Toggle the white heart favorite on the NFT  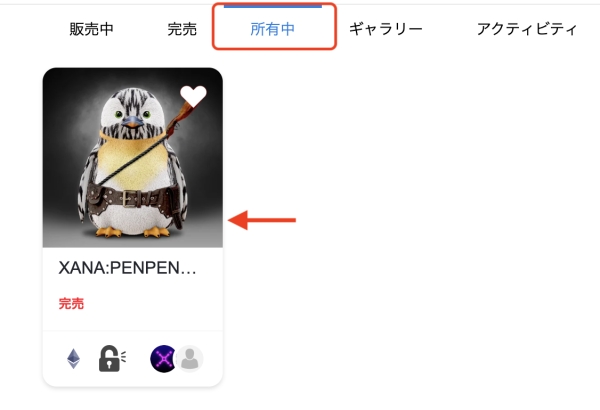(x=193, y=96)
